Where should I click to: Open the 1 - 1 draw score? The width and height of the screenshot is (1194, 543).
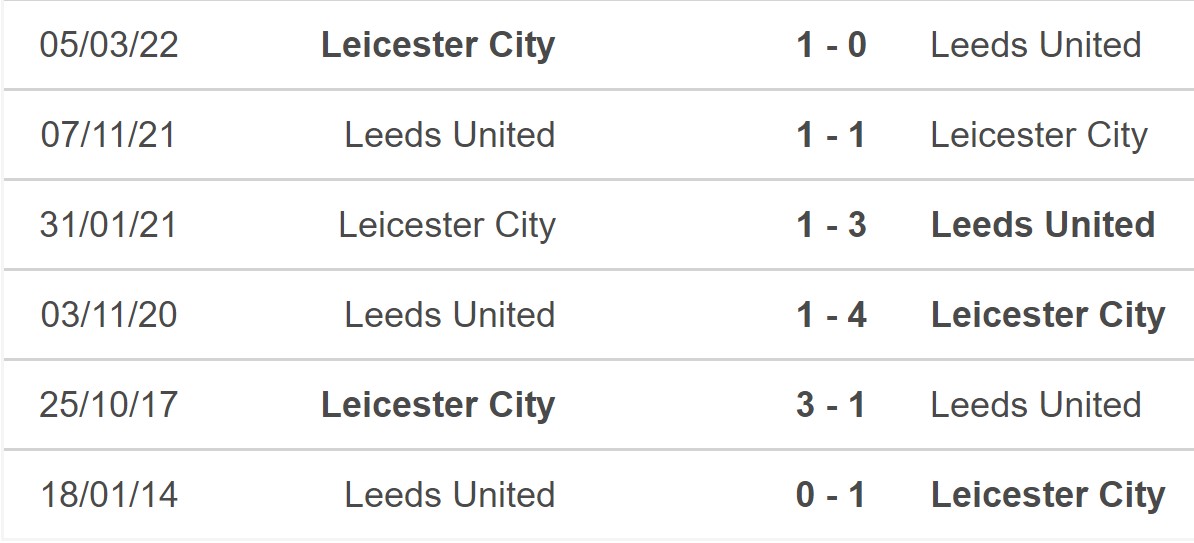click(831, 135)
